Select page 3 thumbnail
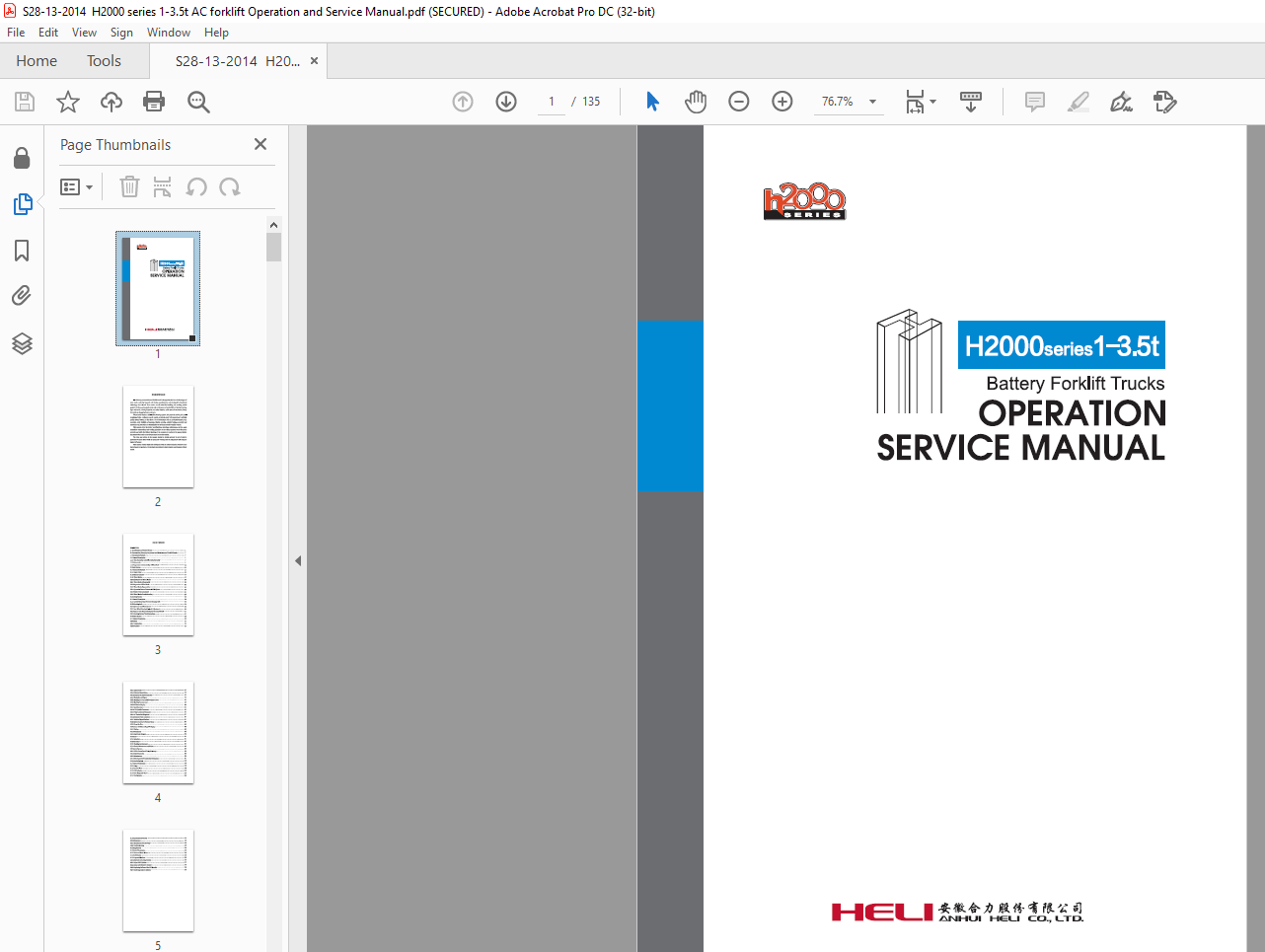The height and width of the screenshot is (952, 1265). click(x=158, y=585)
